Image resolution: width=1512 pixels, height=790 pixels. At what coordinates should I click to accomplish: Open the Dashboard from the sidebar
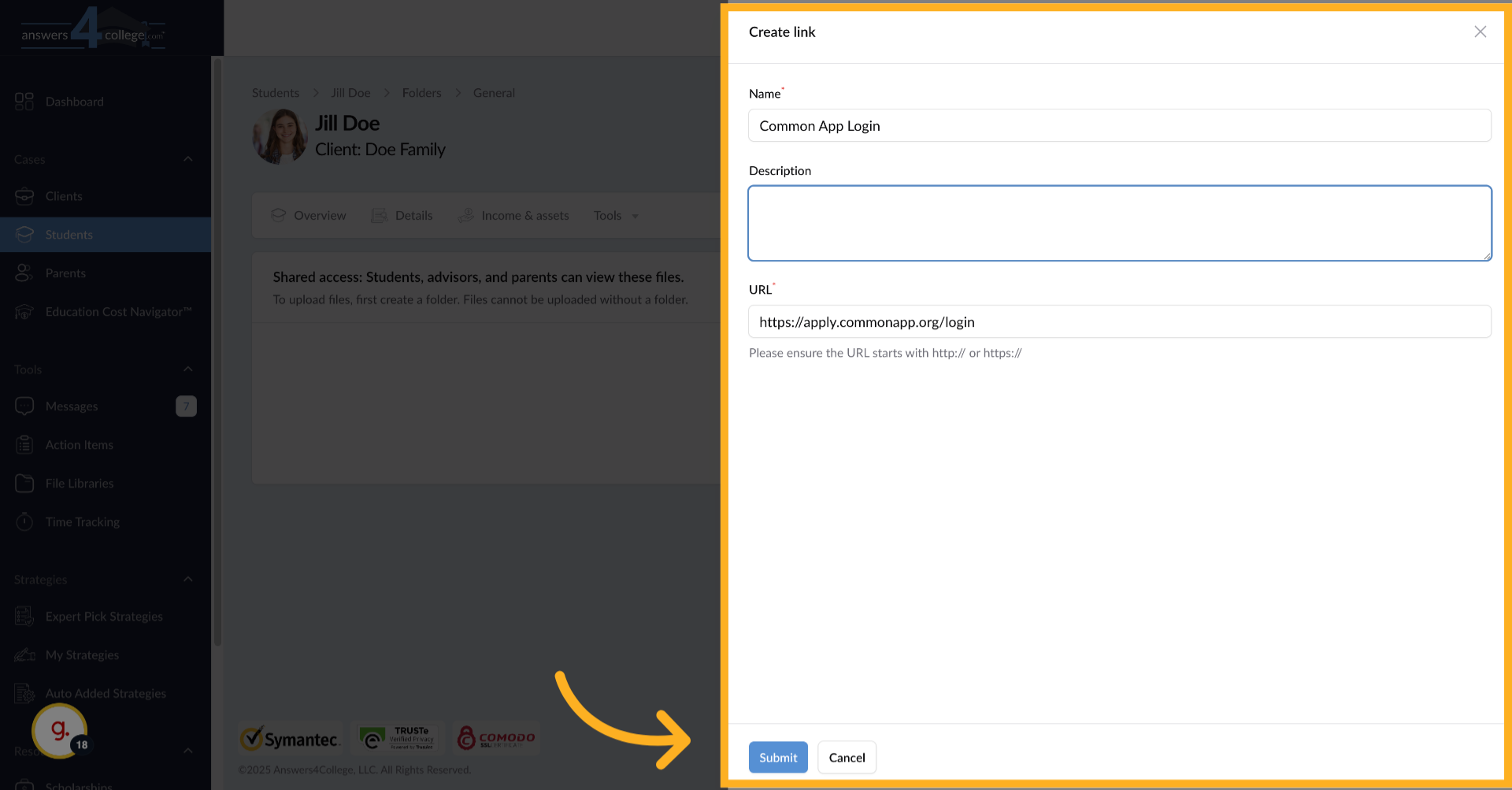tap(75, 101)
